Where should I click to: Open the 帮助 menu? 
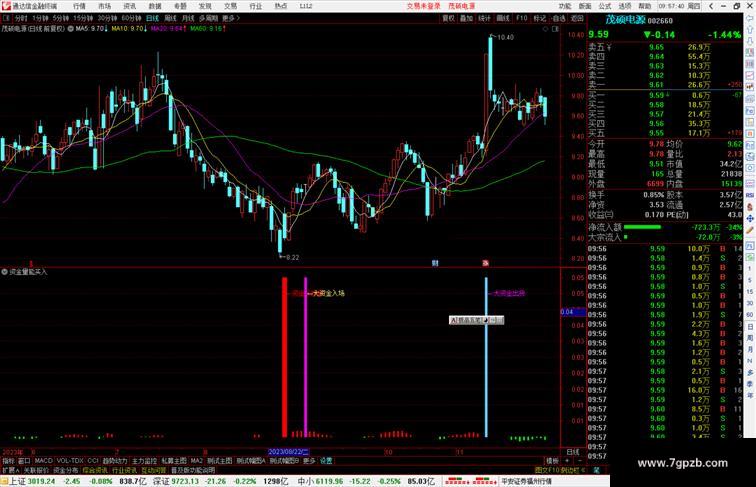[x=645, y=6]
